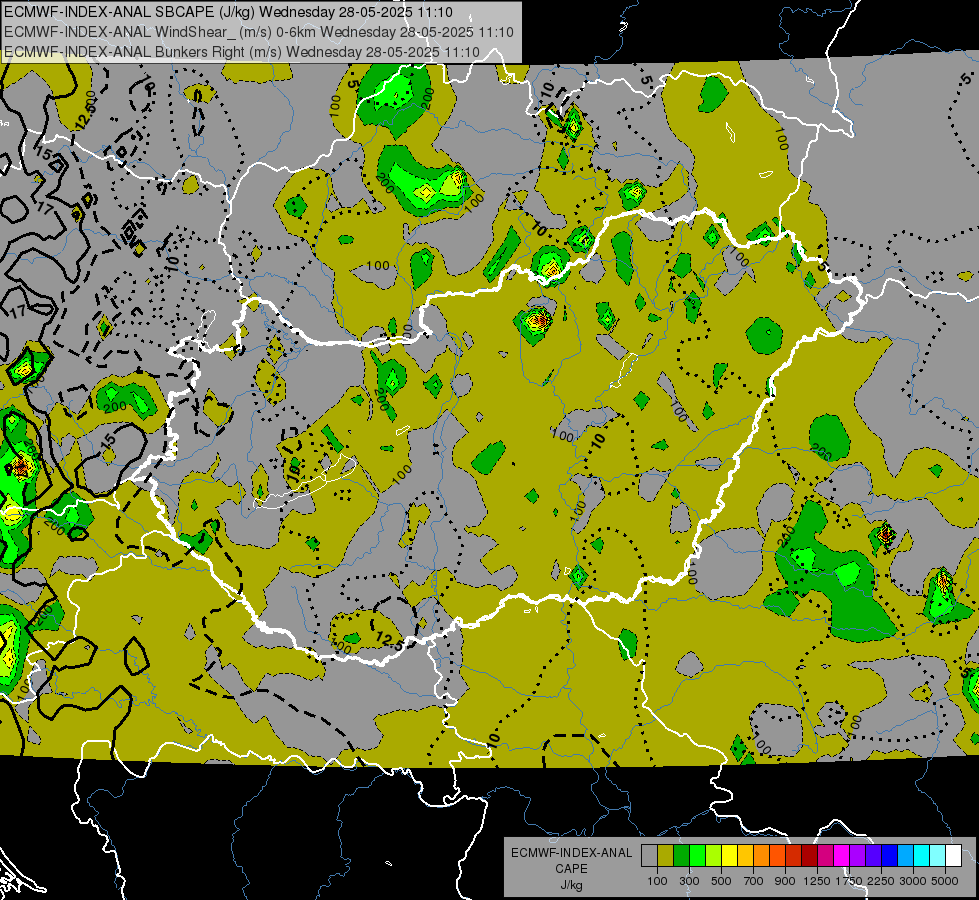This screenshot has height=900, width=979.
Task: Click the 900 label under the legend
Action: [785, 881]
